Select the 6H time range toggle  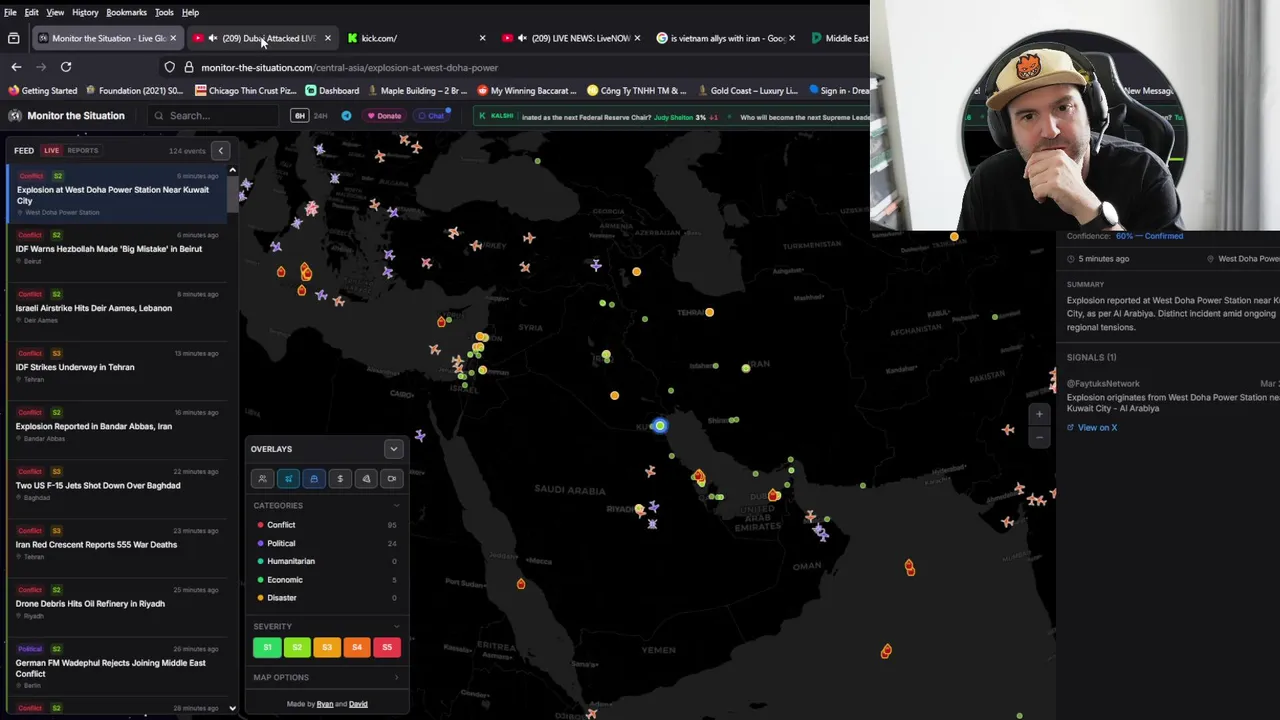pyautogui.click(x=299, y=116)
